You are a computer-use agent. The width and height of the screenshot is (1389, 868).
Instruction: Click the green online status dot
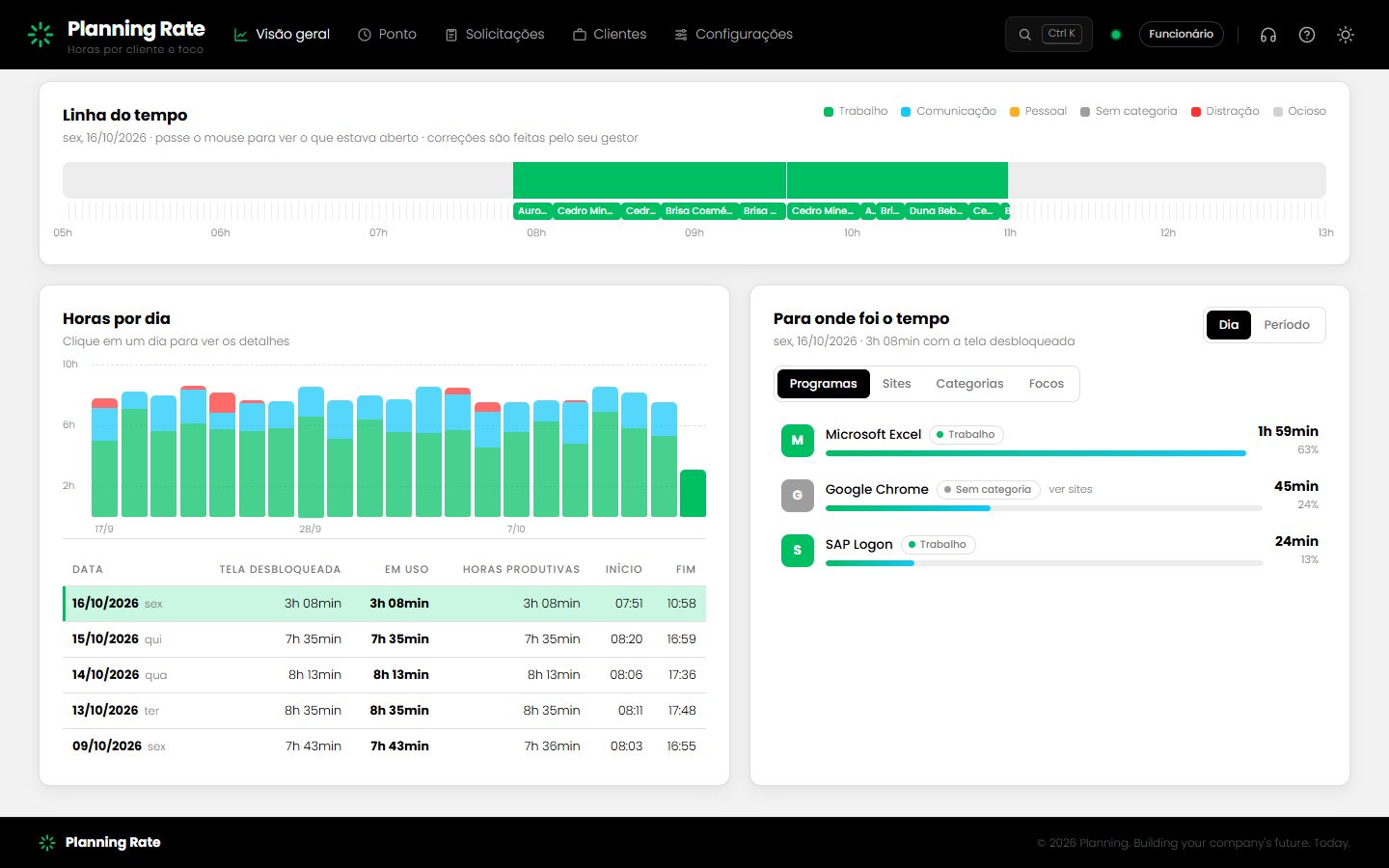(1116, 35)
